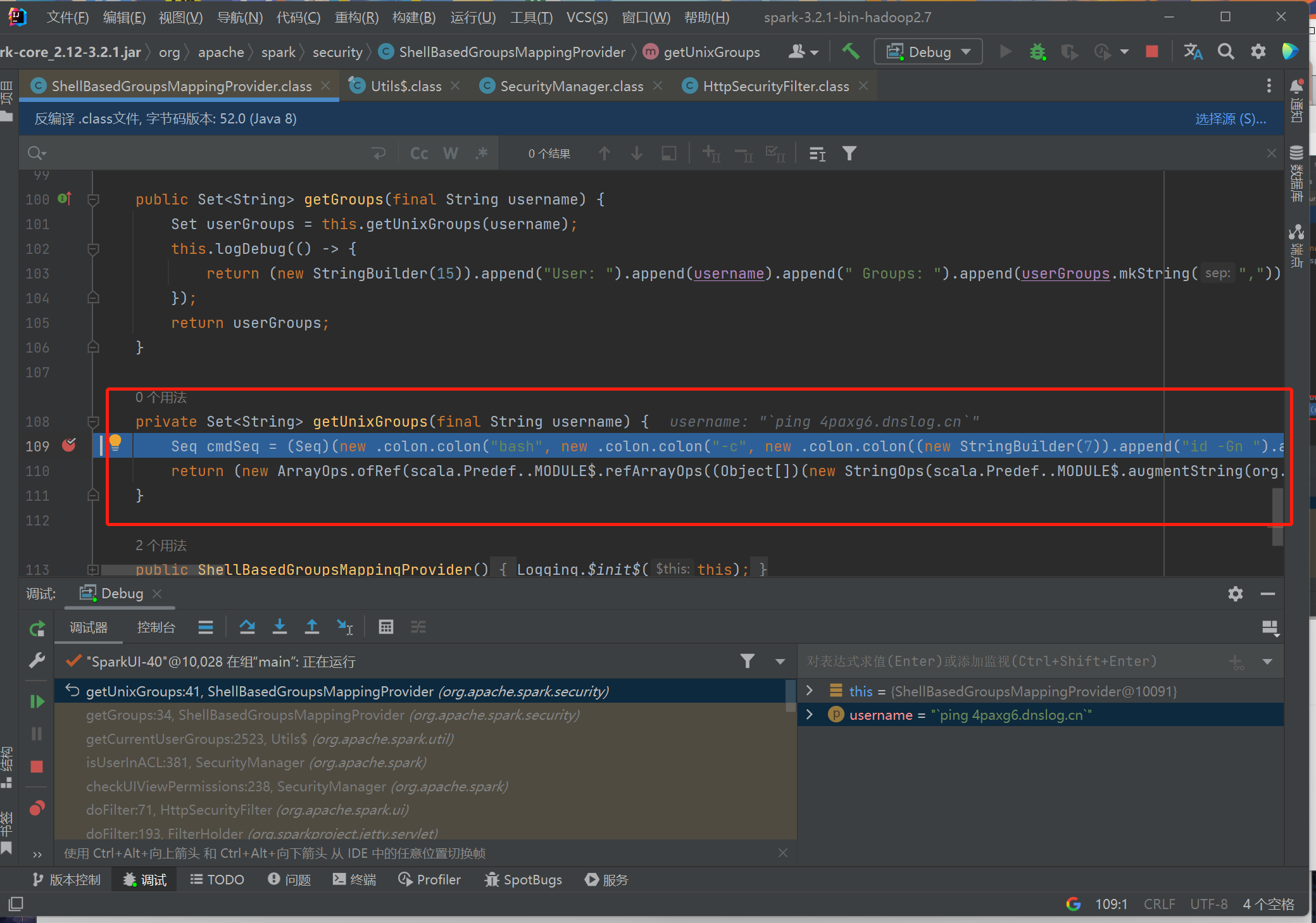Image resolution: width=1316 pixels, height=923 pixels.
Task: Expand the username variable node
Action: [809, 715]
